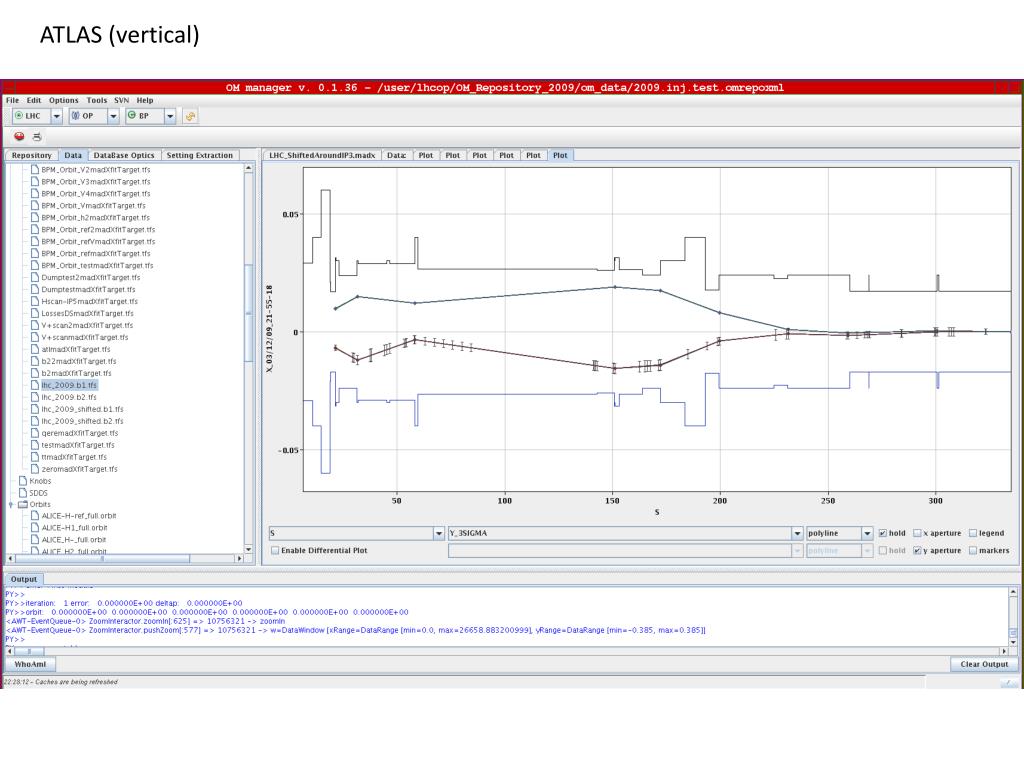This screenshot has width=1024, height=768.
Task: Click file icon of ttmadXfitTarget.tfs
Action: point(35,457)
